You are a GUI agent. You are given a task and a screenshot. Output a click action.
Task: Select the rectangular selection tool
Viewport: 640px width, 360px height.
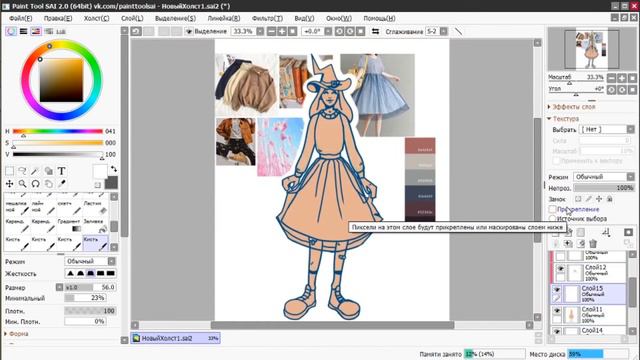pyautogui.click(x=9, y=171)
